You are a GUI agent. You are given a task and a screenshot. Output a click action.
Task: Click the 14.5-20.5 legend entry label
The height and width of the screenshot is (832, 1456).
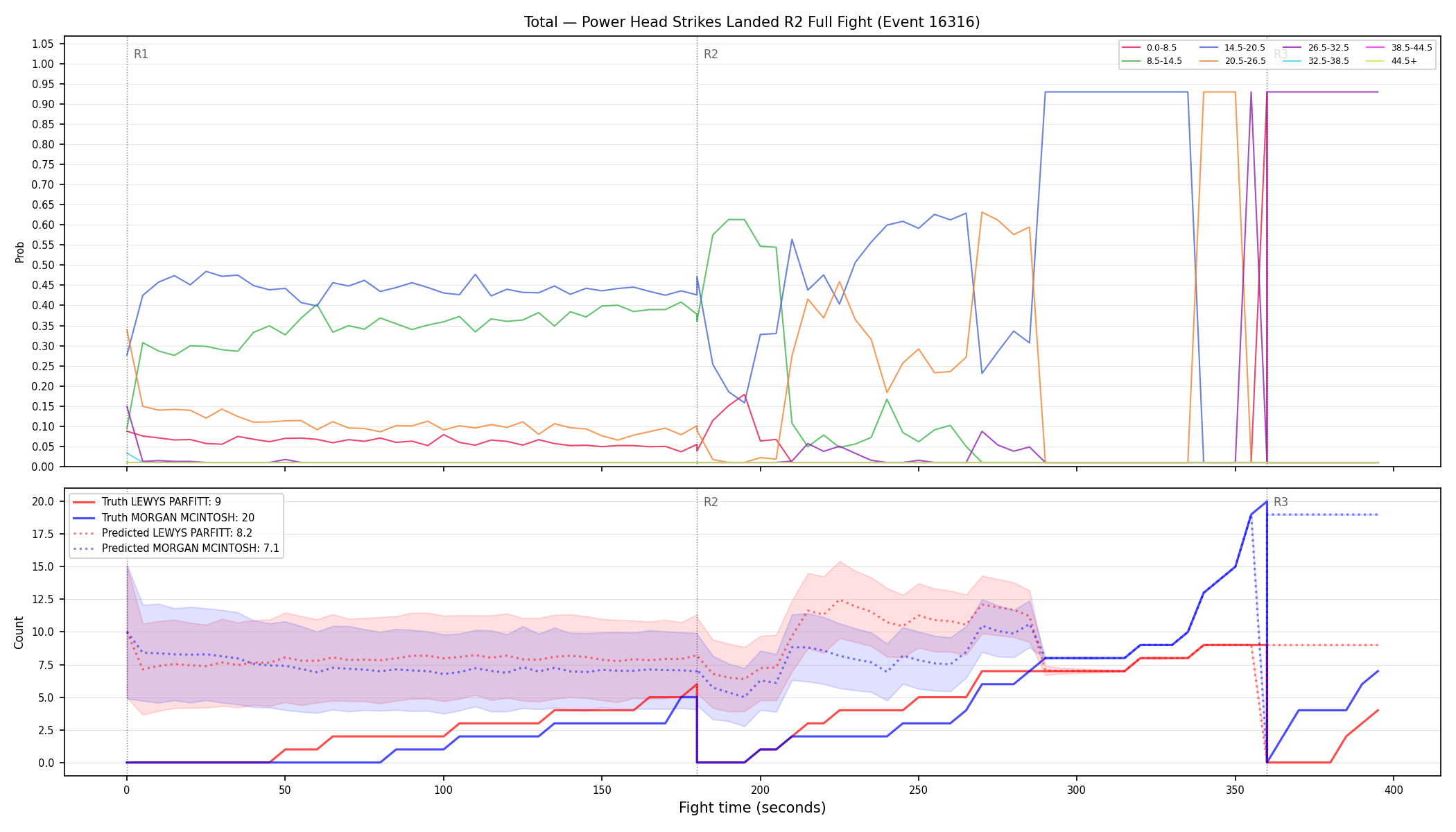[x=1245, y=48]
